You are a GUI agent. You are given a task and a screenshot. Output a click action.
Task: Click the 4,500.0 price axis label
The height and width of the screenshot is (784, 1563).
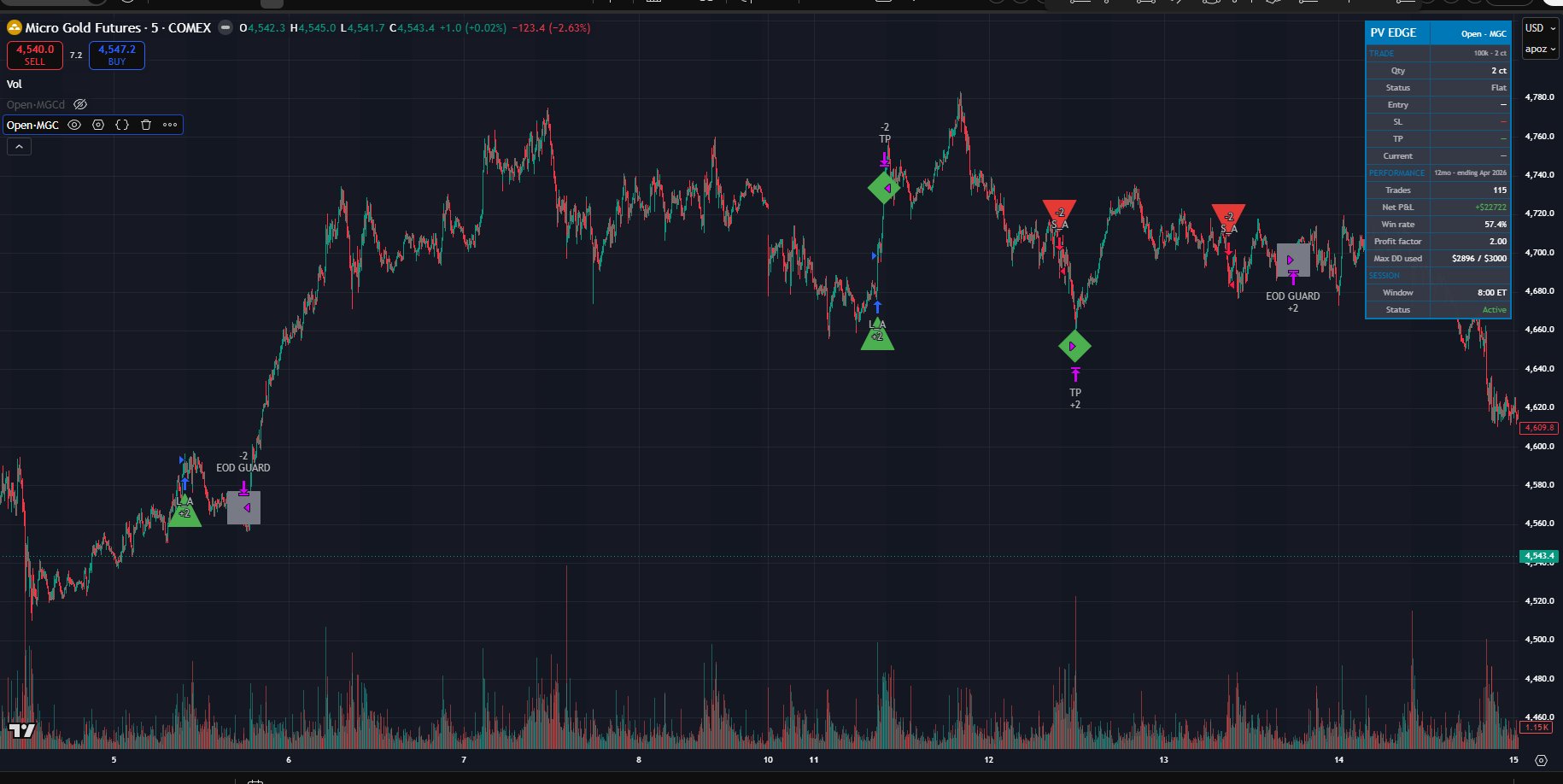(1539, 640)
